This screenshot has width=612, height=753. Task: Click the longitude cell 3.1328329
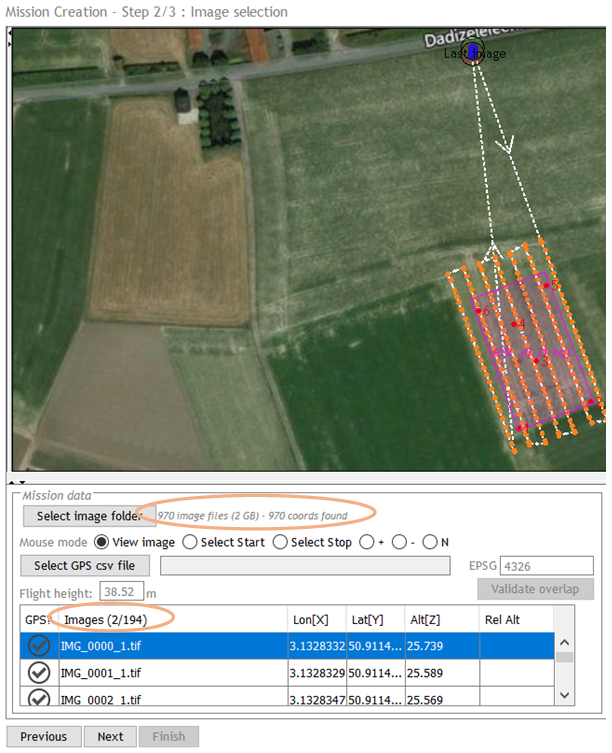pos(317,673)
